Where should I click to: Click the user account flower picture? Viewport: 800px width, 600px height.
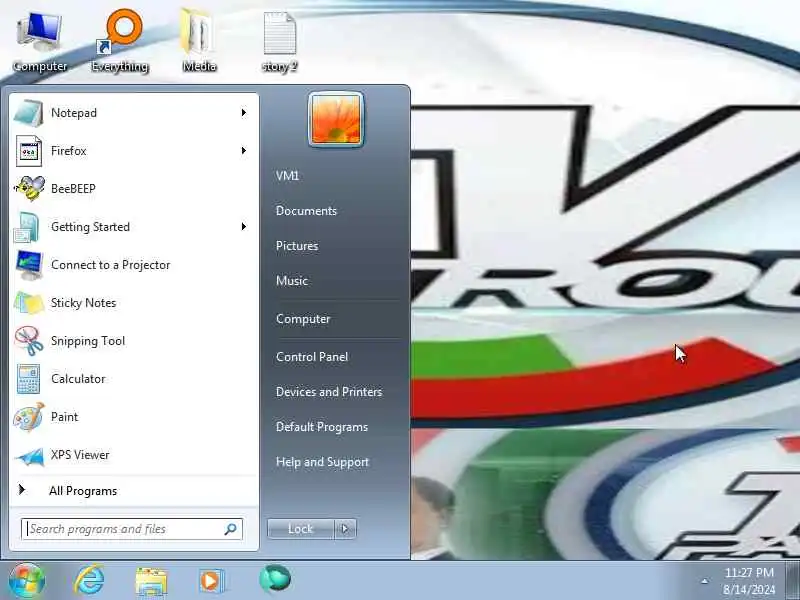[x=336, y=119]
